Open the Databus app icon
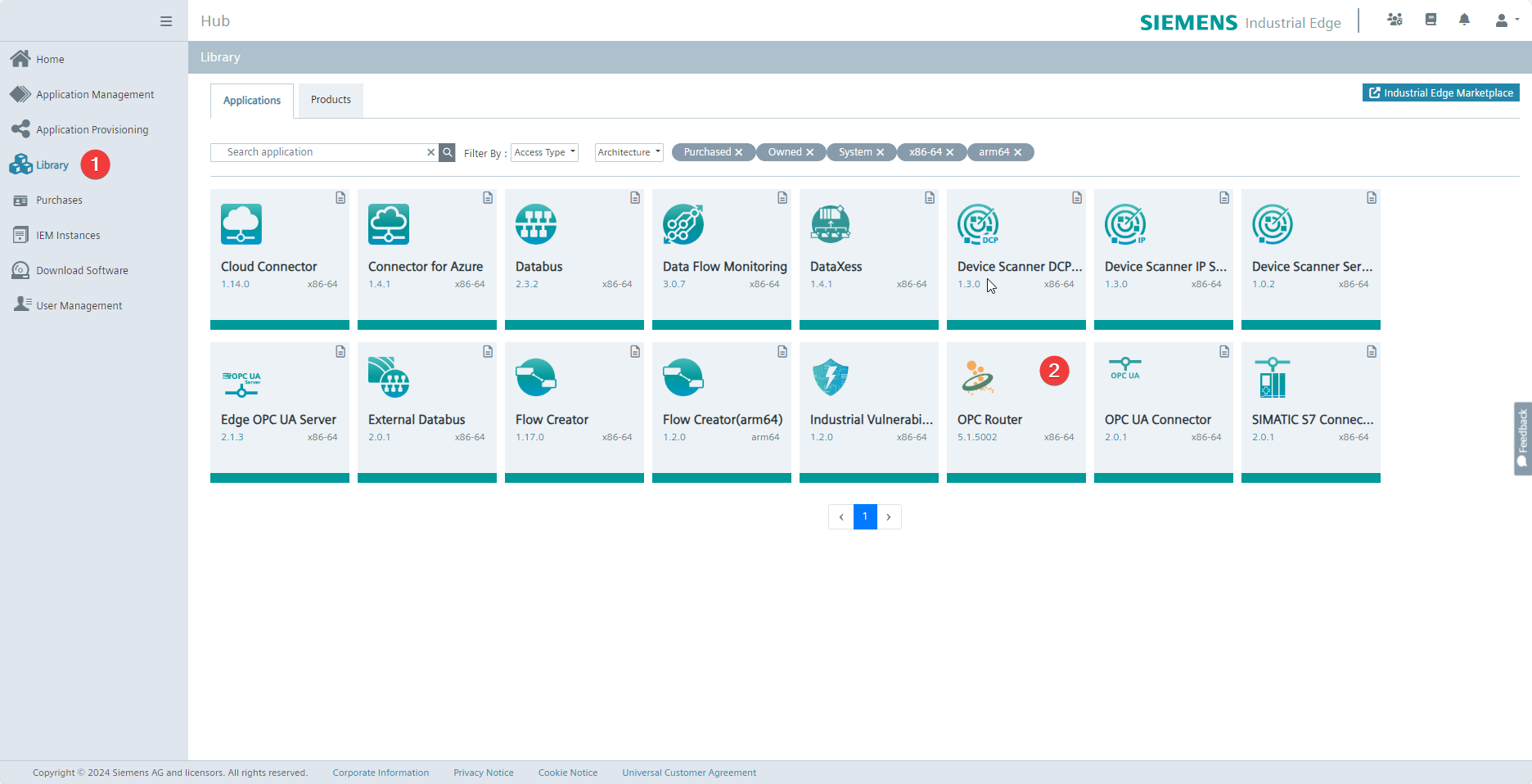Viewport: 1532px width, 784px height. (536, 224)
